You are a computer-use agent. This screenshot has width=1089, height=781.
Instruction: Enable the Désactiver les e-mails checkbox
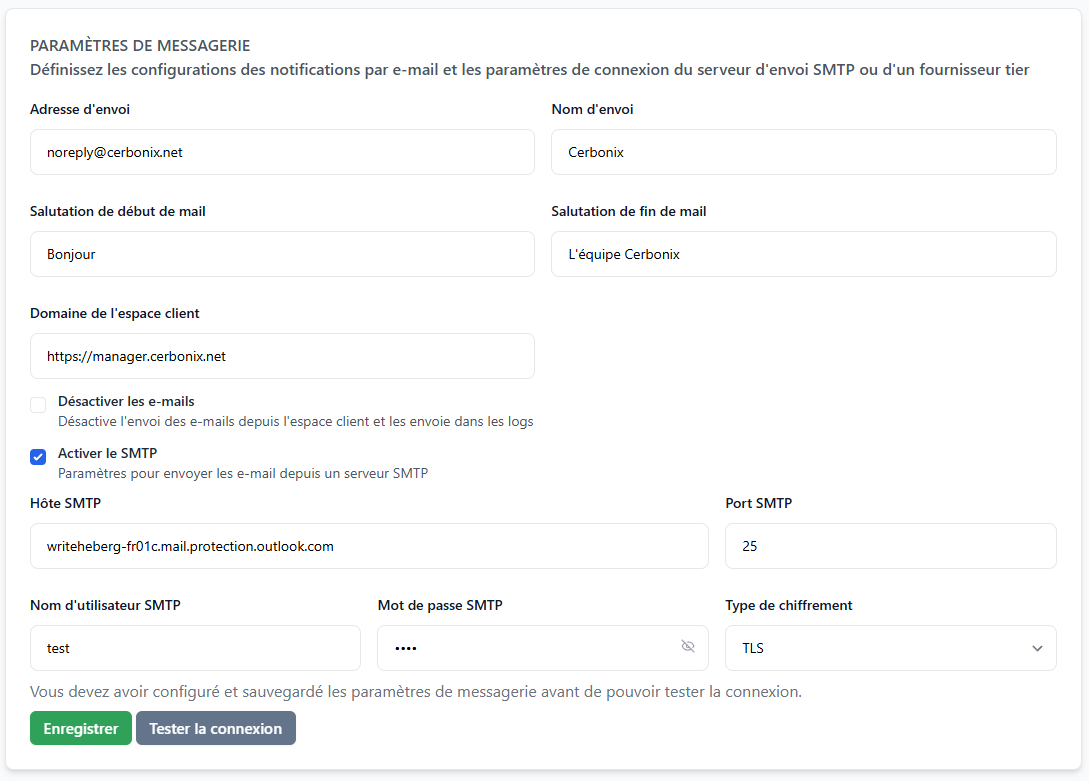[x=38, y=405]
